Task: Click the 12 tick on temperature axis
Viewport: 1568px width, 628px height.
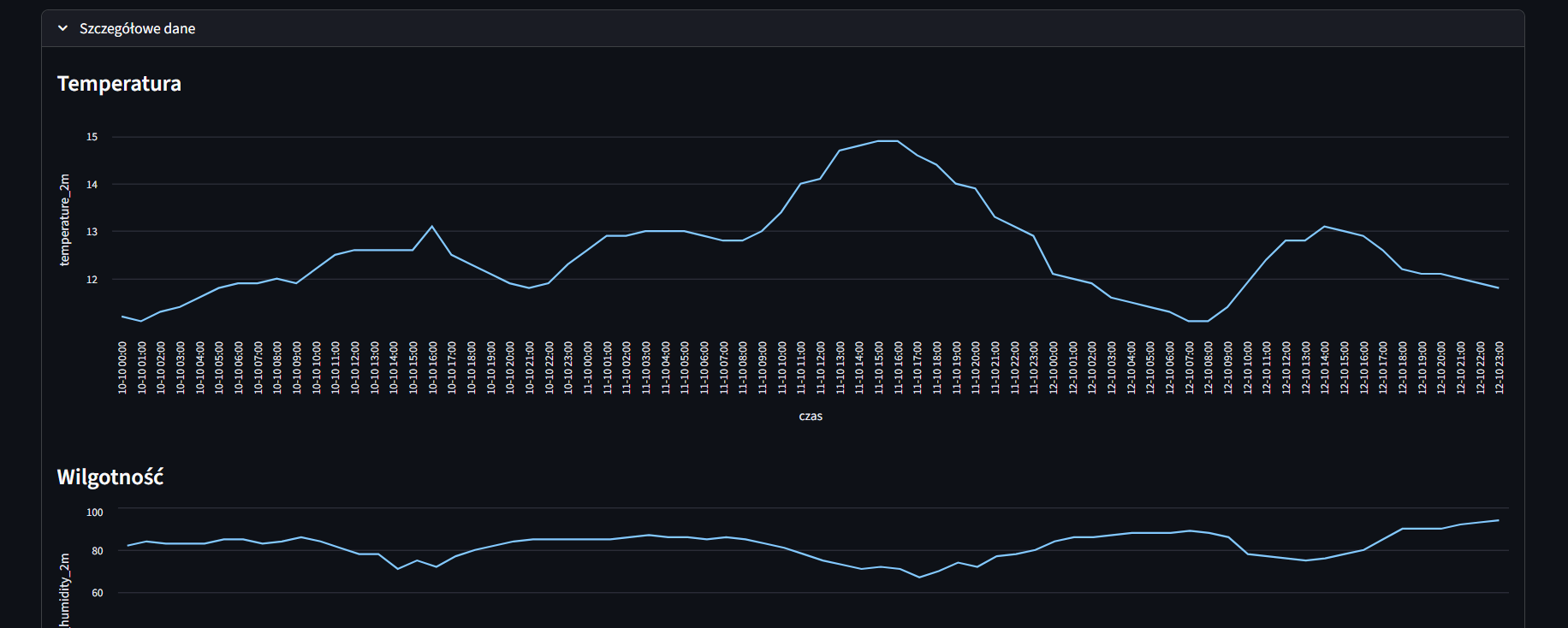Action: click(92, 280)
